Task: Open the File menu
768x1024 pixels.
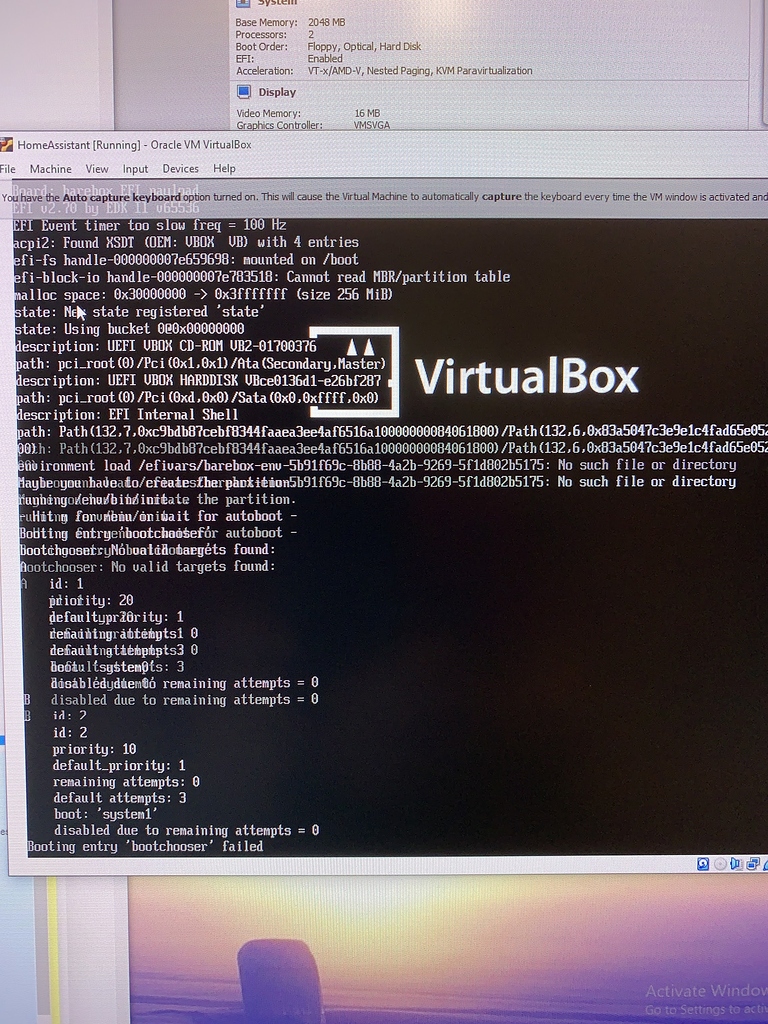Action: click(8, 169)
